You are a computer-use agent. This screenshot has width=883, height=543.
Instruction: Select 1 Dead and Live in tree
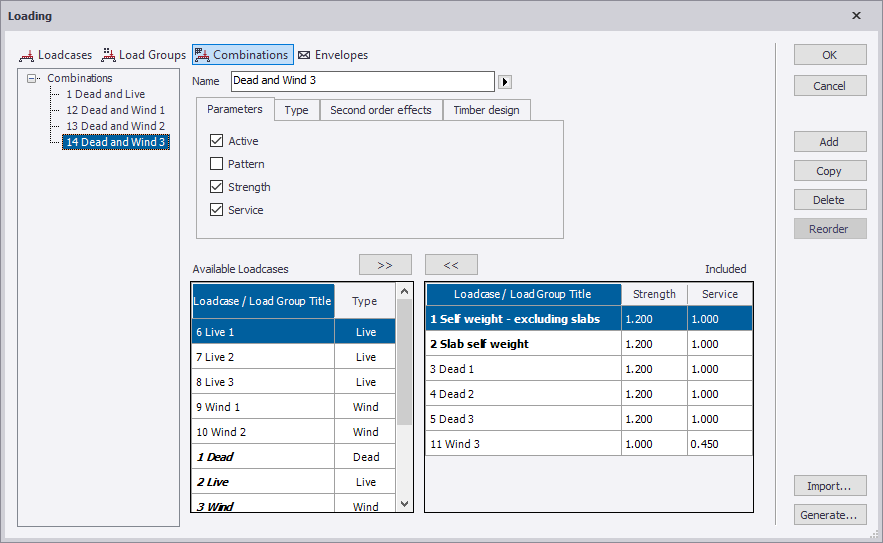pos(105,94)
